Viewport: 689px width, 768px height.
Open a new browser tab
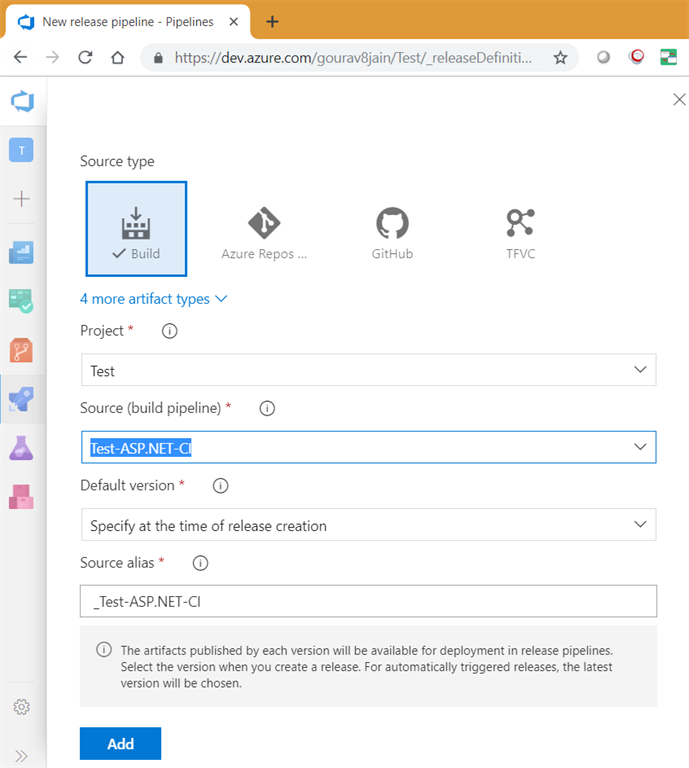(x=272, y=22)
